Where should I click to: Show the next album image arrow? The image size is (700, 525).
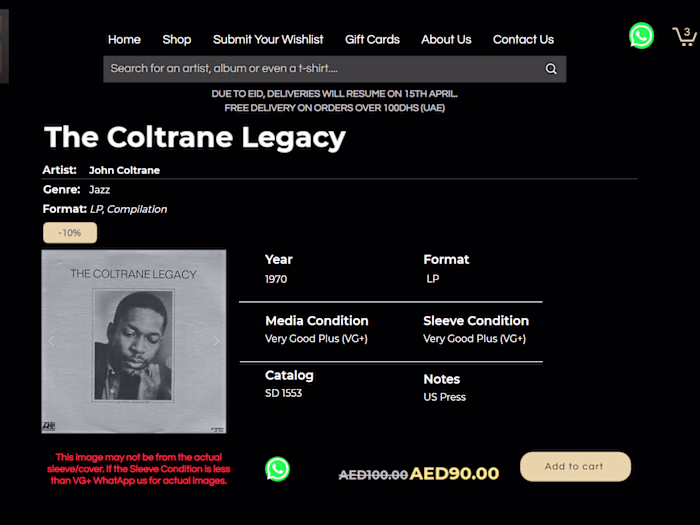[216, 341]
